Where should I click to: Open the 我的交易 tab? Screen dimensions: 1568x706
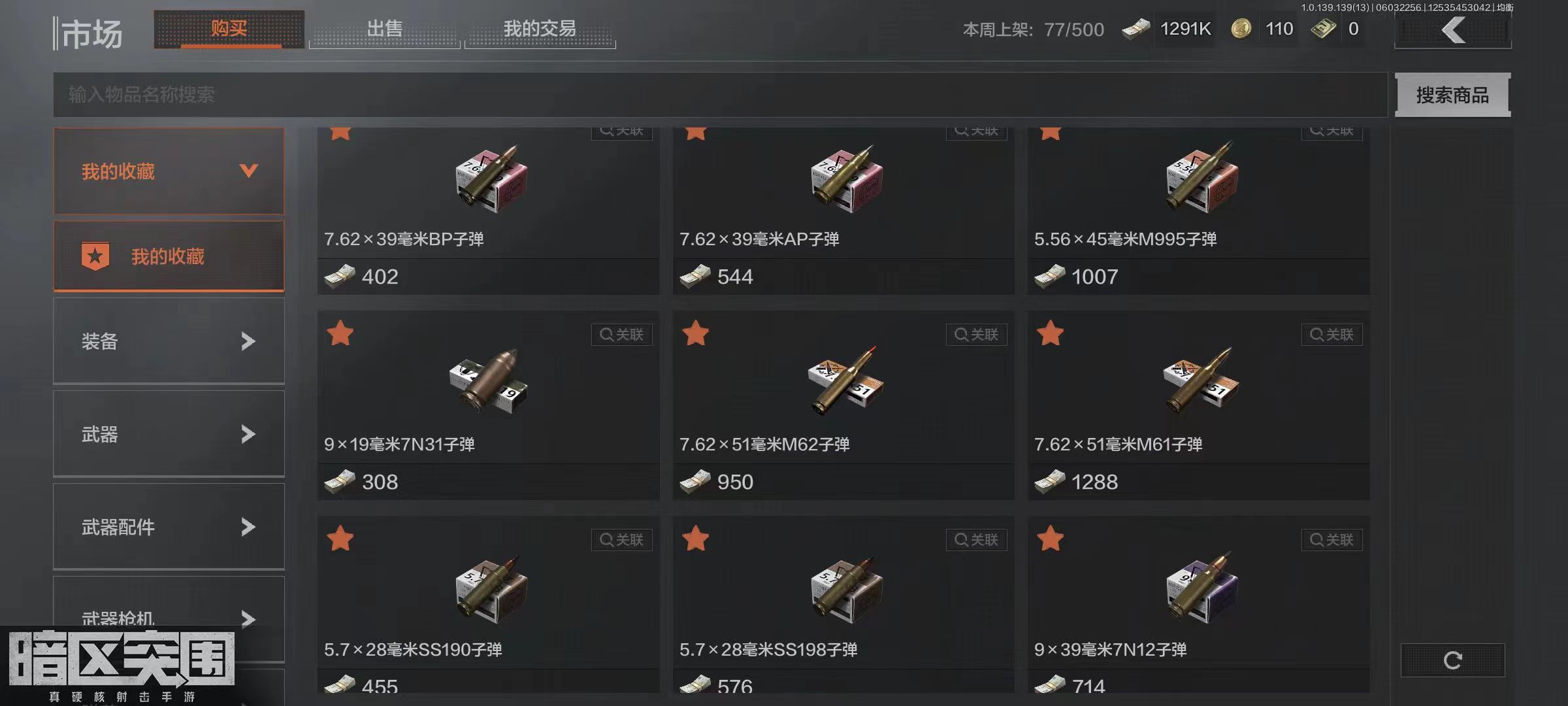click(x=540, y=29)
